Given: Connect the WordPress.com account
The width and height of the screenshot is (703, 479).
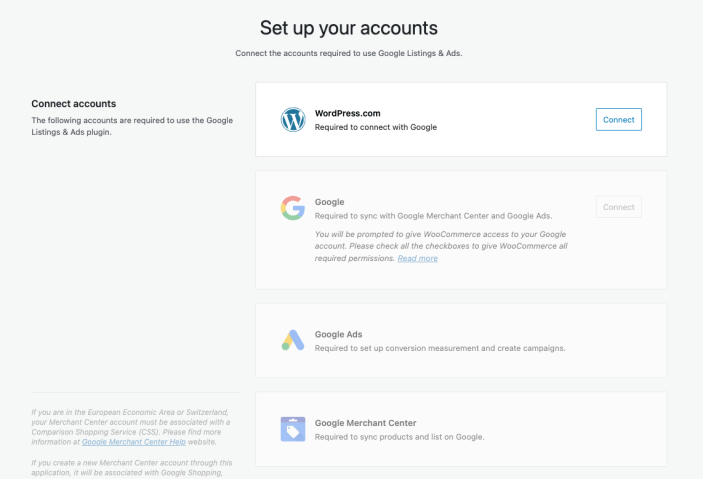Looking at the screenshot, I should coord(619,120).
